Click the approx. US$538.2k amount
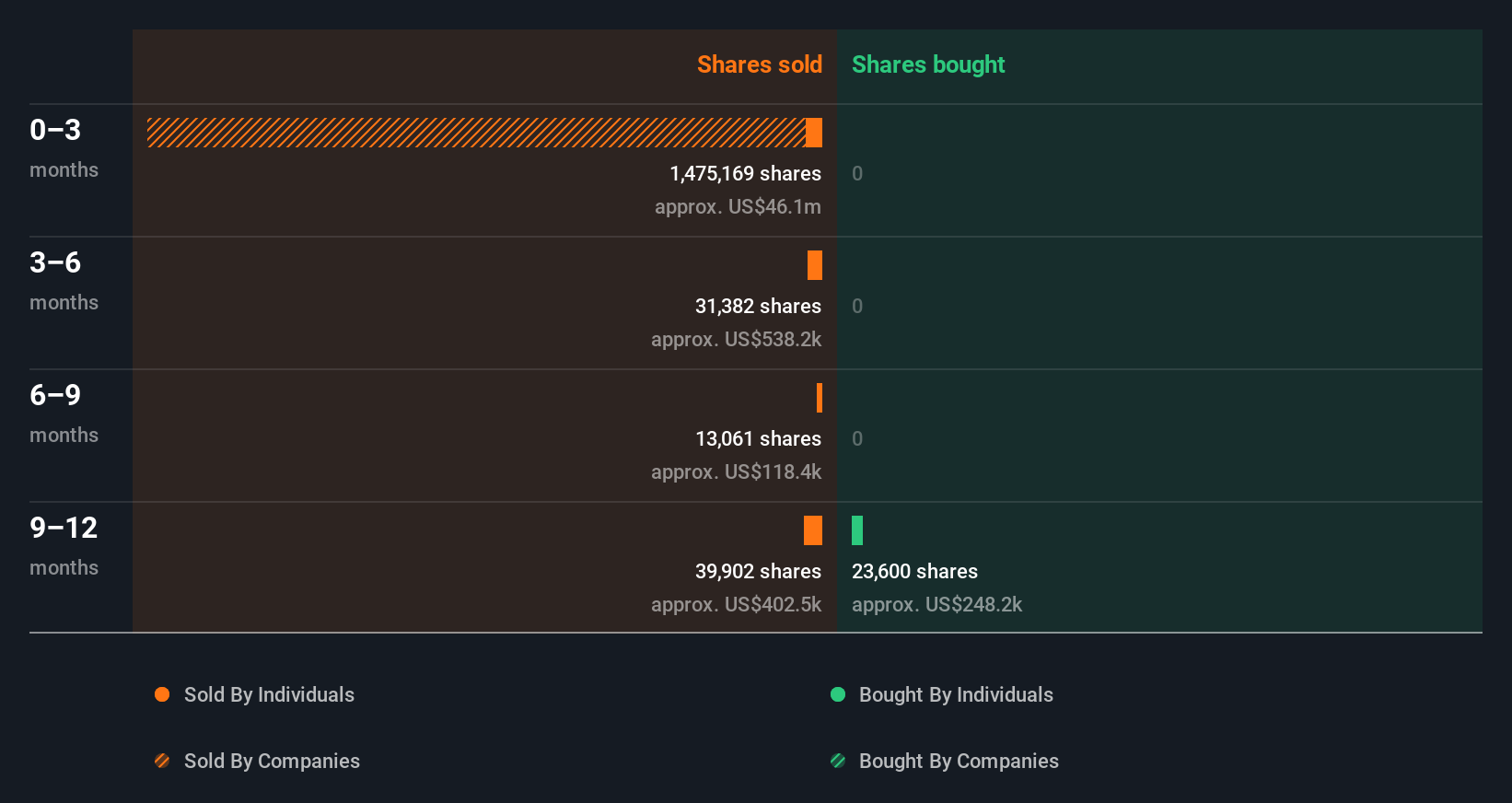 [736, 339]
